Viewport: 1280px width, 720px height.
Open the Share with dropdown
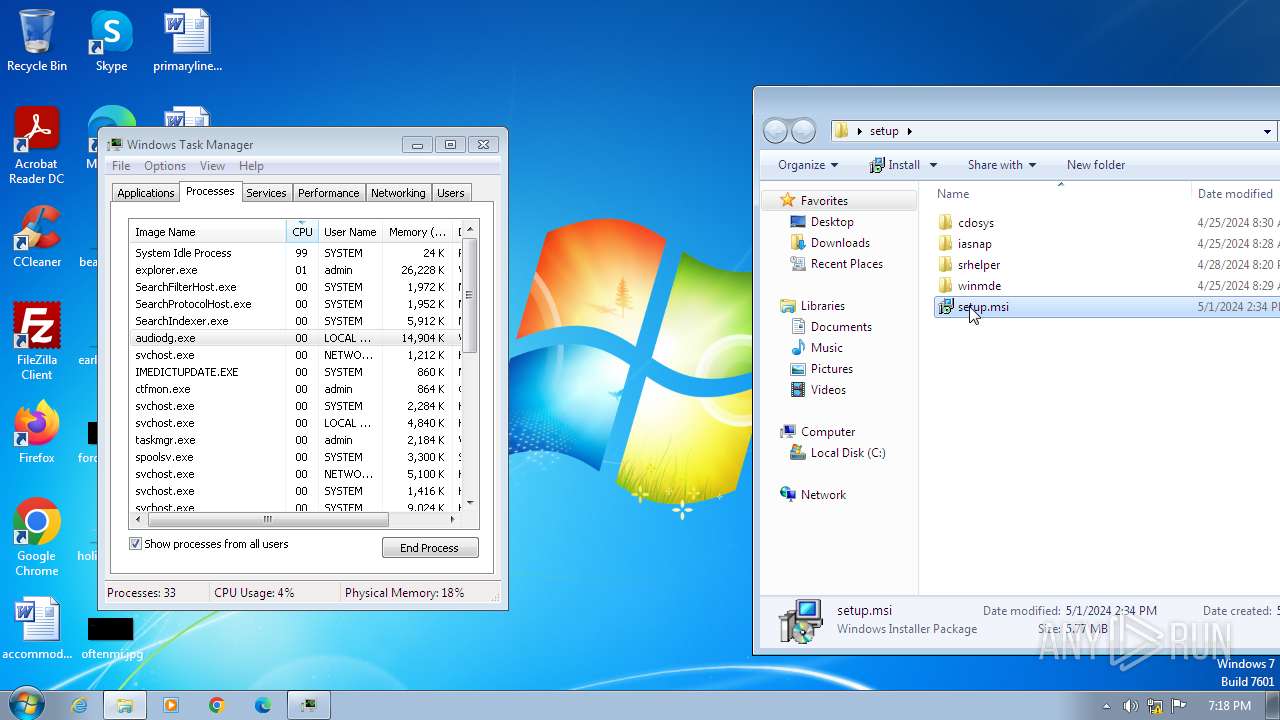[1001, 165]
